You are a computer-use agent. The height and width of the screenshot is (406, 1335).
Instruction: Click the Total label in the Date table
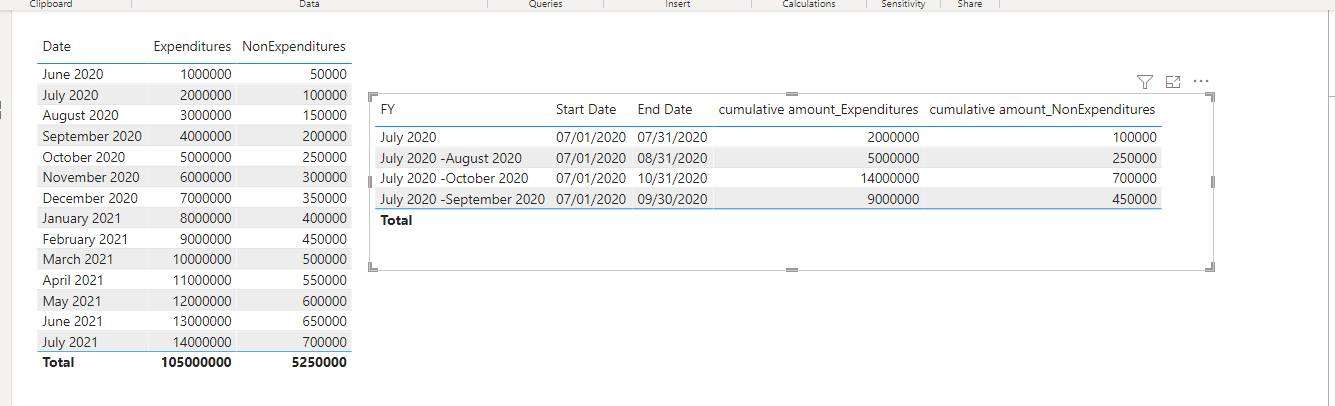click(58, 362)
